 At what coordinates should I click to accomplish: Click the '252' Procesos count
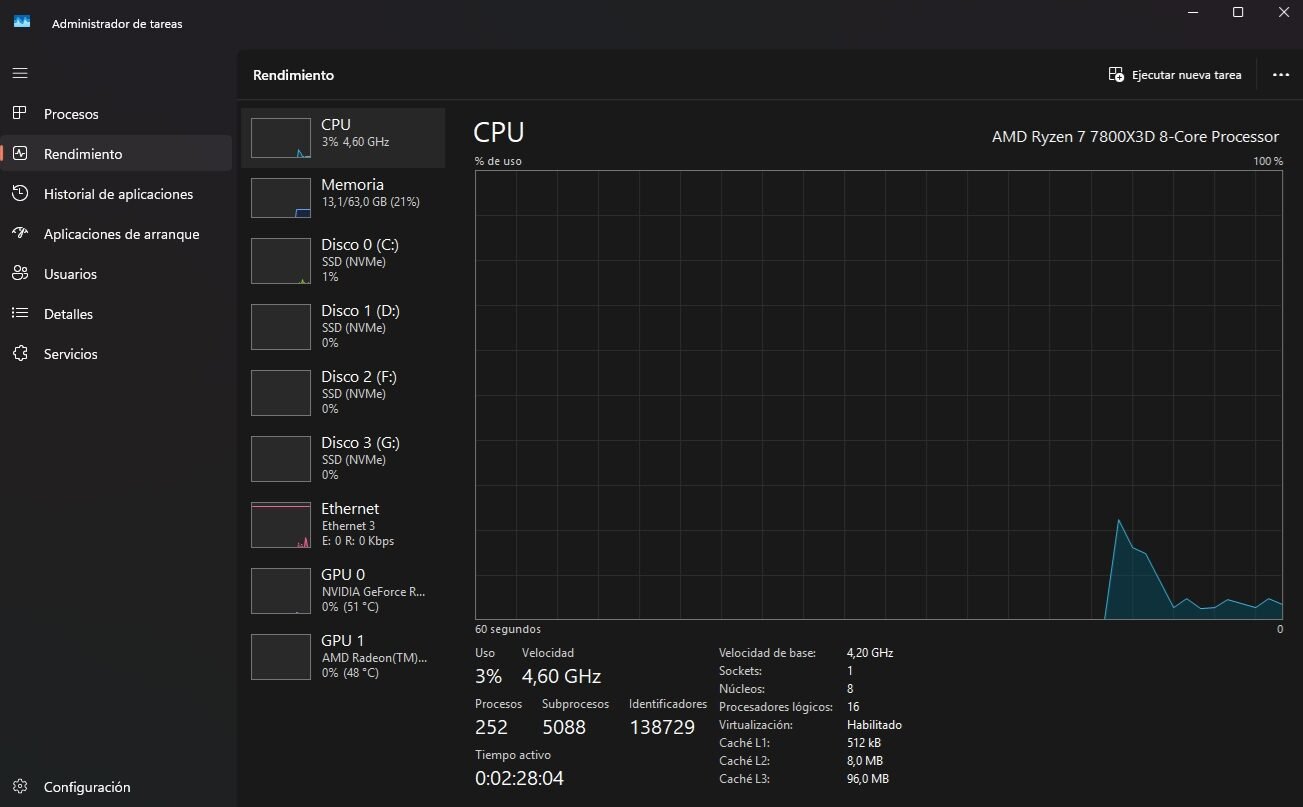point(491,727)
